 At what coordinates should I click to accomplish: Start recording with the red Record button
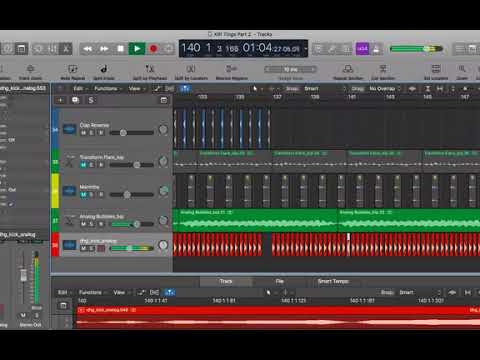pyautogui.click(x=153, y=49)
